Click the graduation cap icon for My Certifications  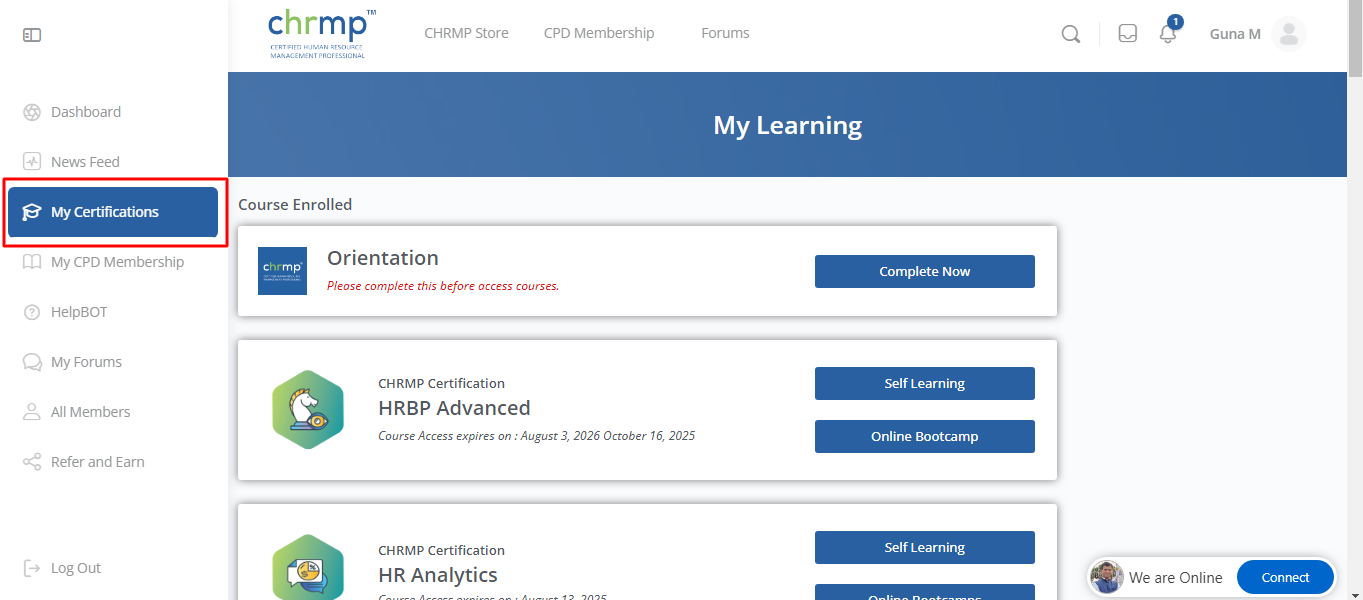point(32,212)
